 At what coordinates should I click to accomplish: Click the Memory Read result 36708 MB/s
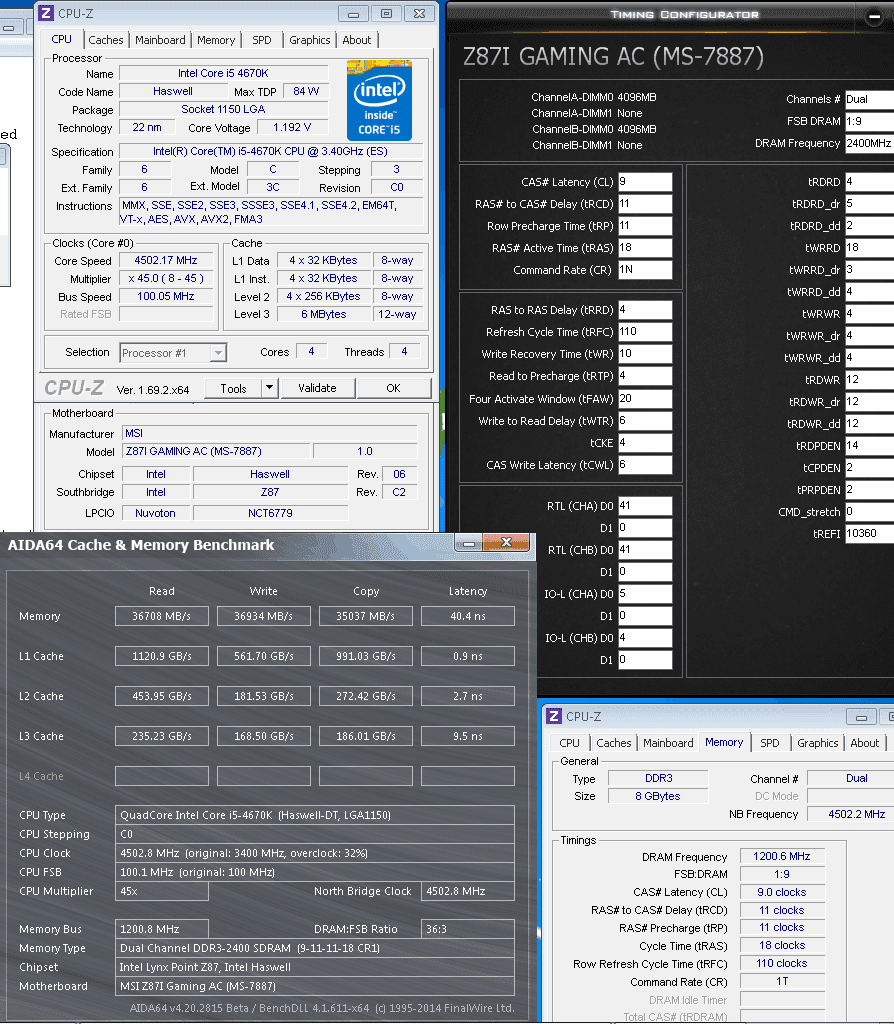pos(161,616)
